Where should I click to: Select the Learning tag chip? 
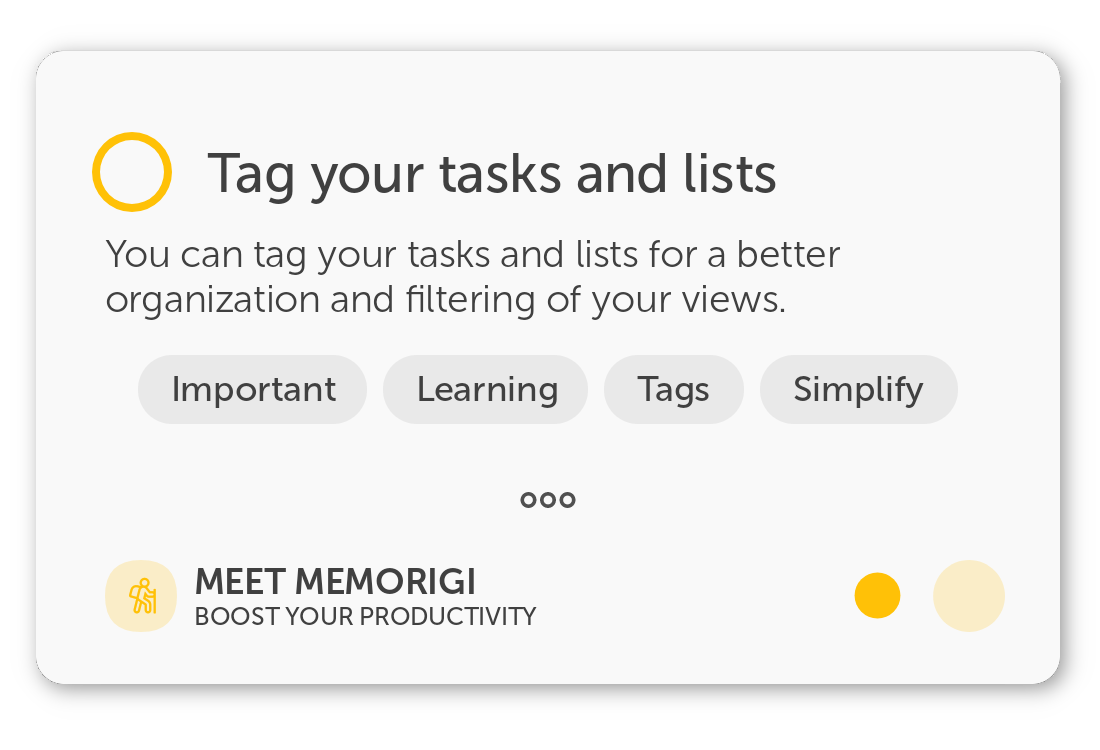(x=486, y=389)
